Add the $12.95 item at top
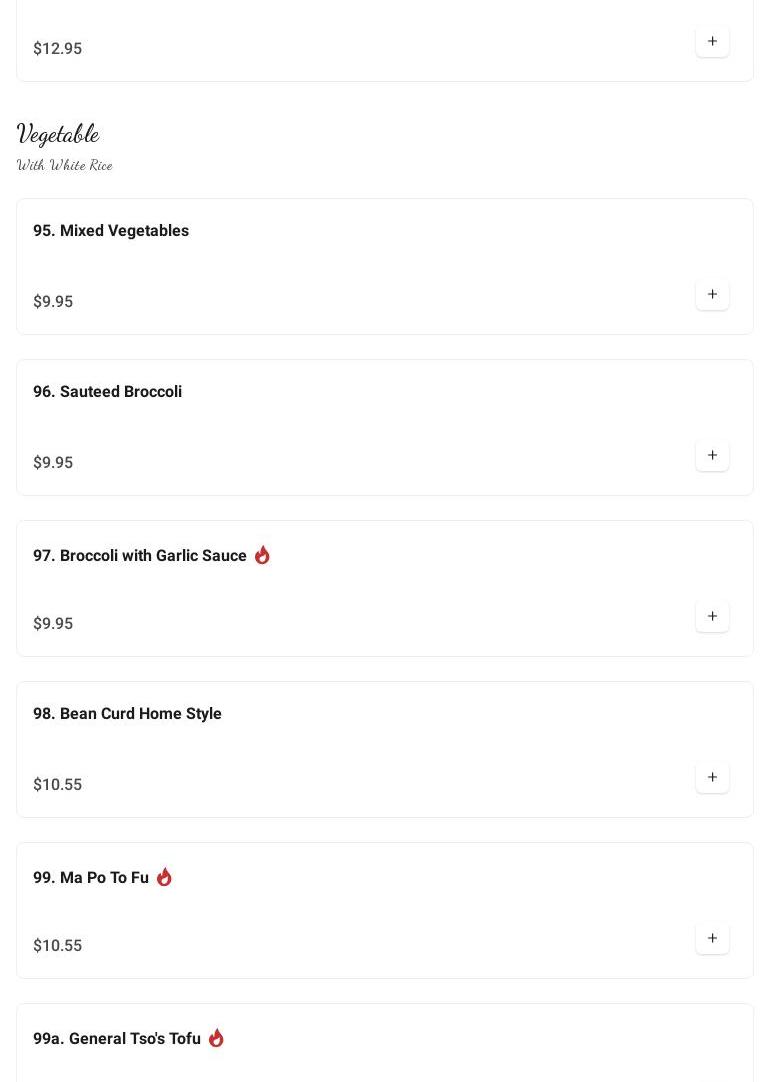The width and height of the screenshot is (770, 1082). pos(712,42)
